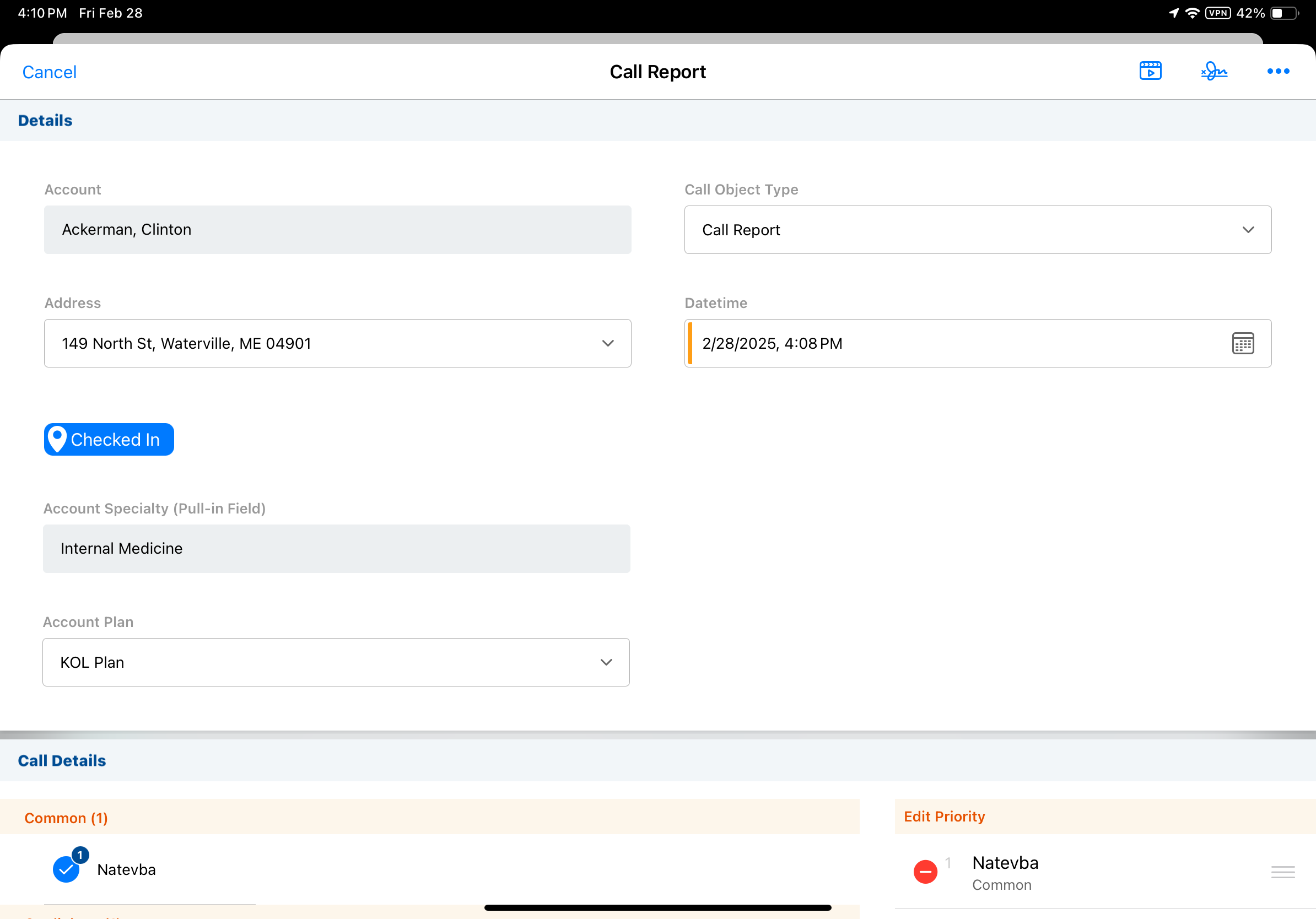Screen dimensions: 1316x919
Task: Expand the Account Plan dropdown
Action: [336, 662]
